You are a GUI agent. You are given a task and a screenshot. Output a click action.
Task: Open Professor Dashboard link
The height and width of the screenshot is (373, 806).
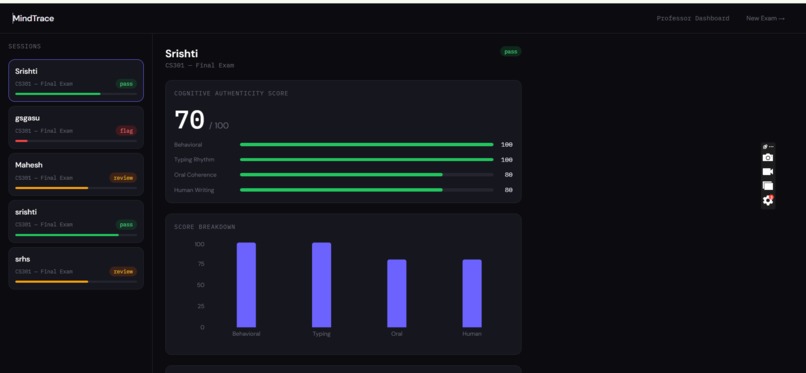coord(692,18)
